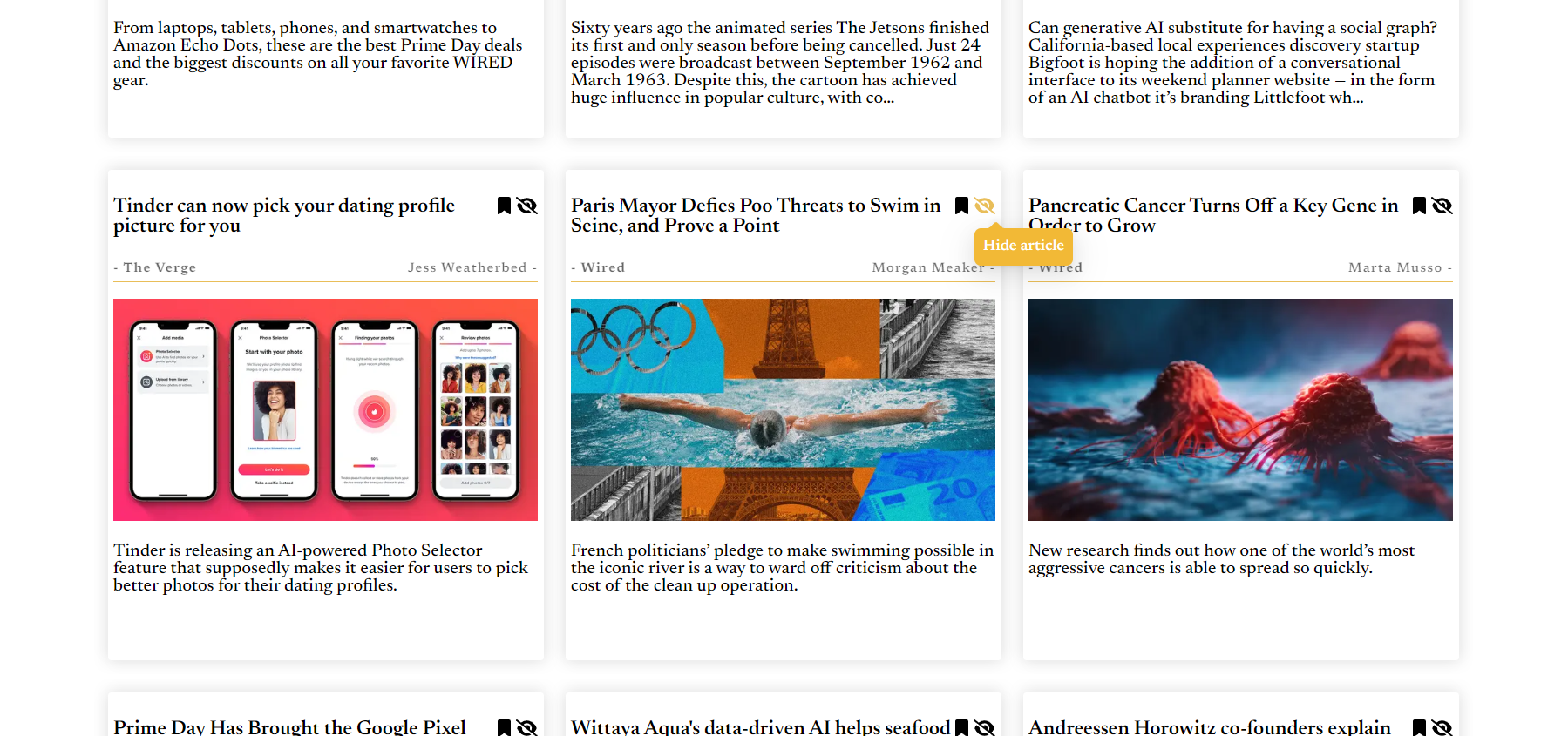
Task: Hide the Tinder dating profile article
Action: pos(526,206)
